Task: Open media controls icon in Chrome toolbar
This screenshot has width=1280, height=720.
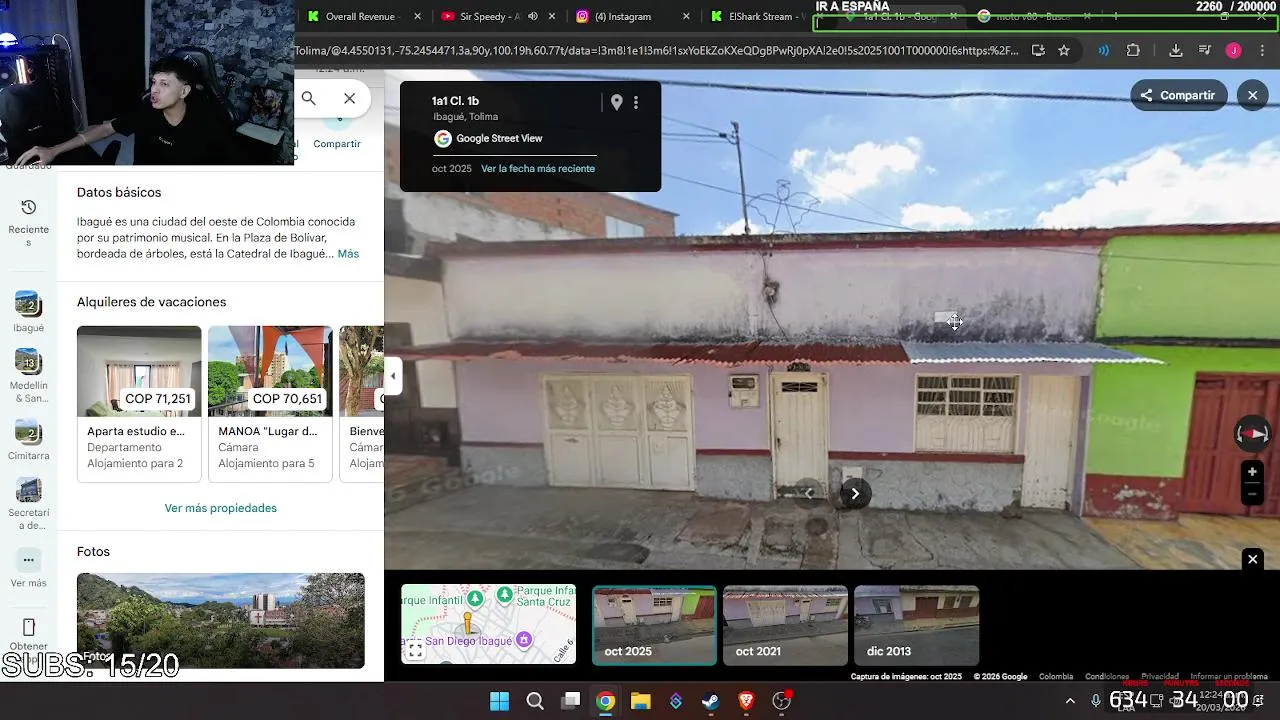Action: 1205,50
